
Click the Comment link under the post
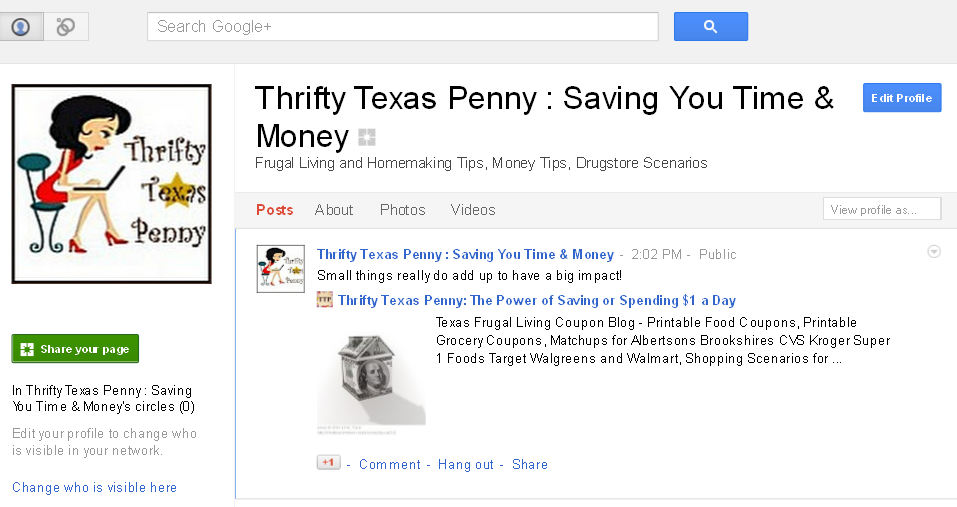(390, 464)
